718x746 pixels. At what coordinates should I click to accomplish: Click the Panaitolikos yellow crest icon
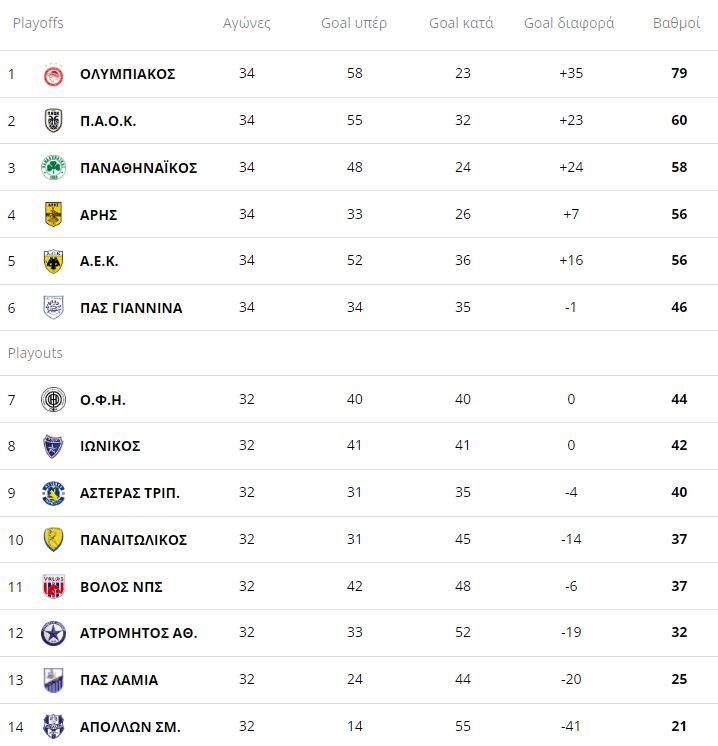[54, 540]
